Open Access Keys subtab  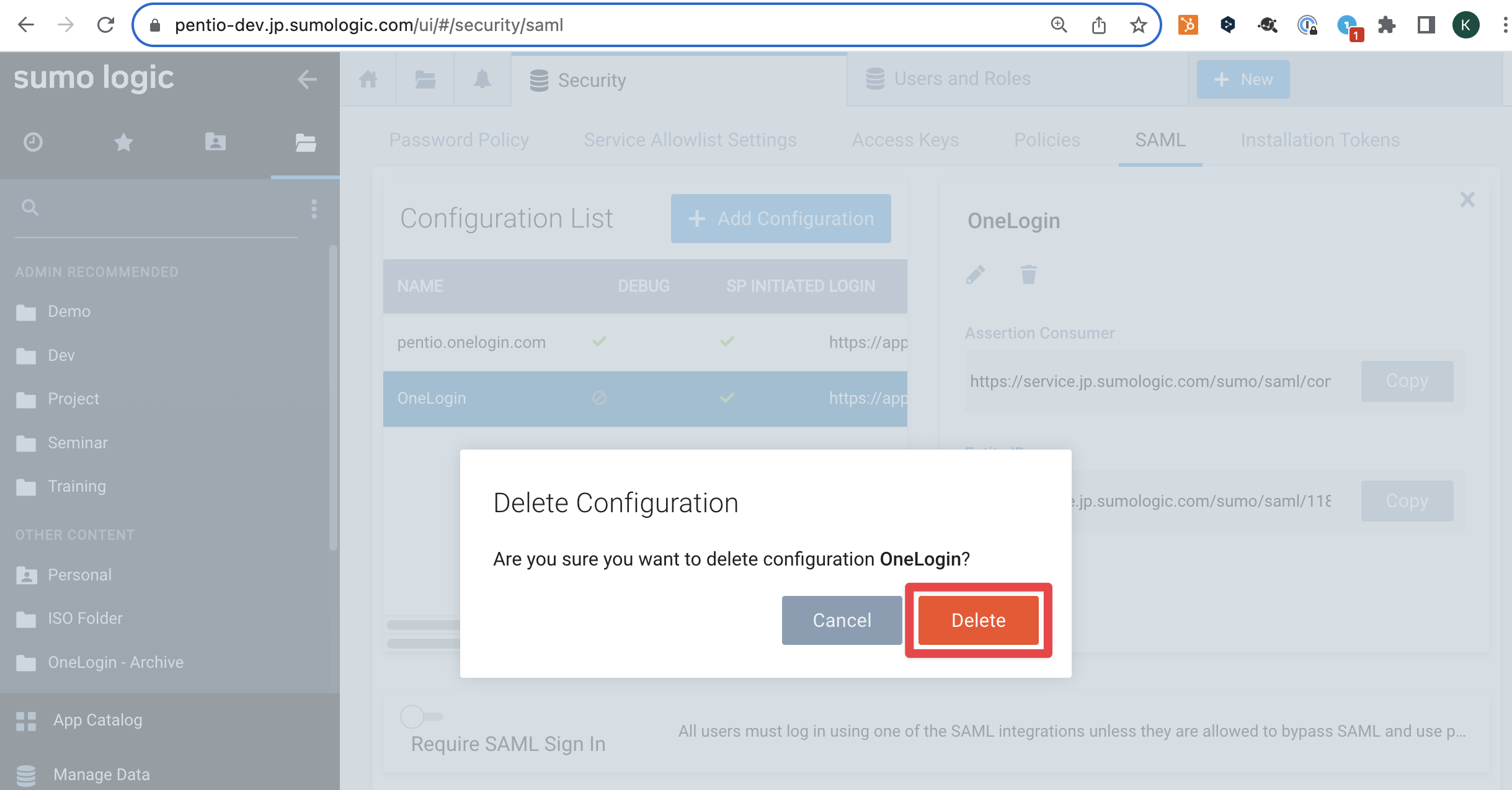905,140
